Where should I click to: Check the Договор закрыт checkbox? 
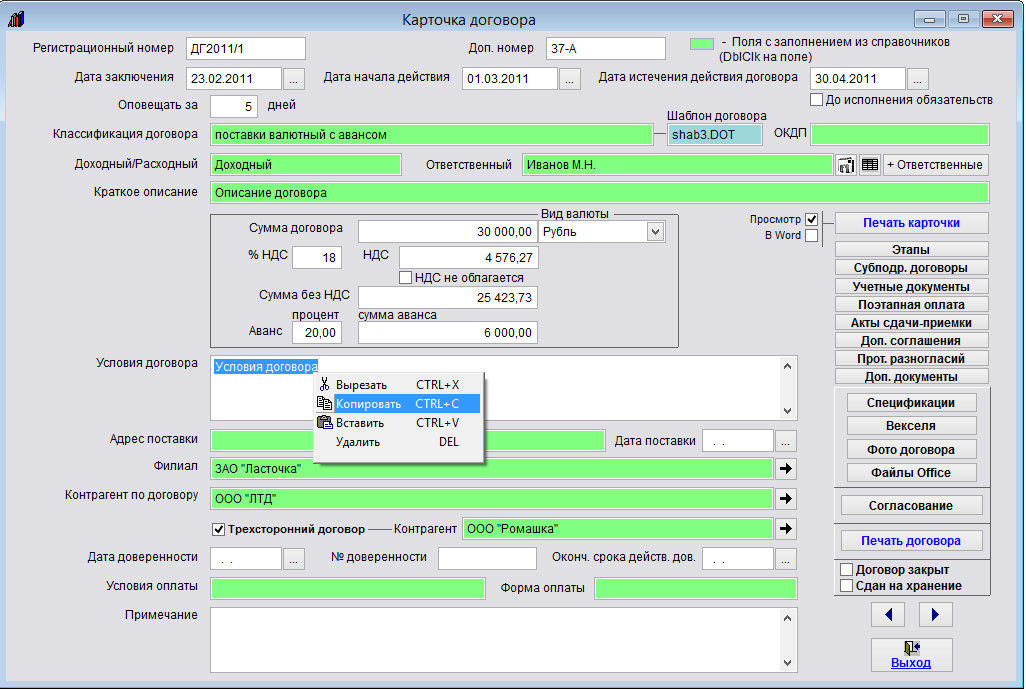pos(846,570)
